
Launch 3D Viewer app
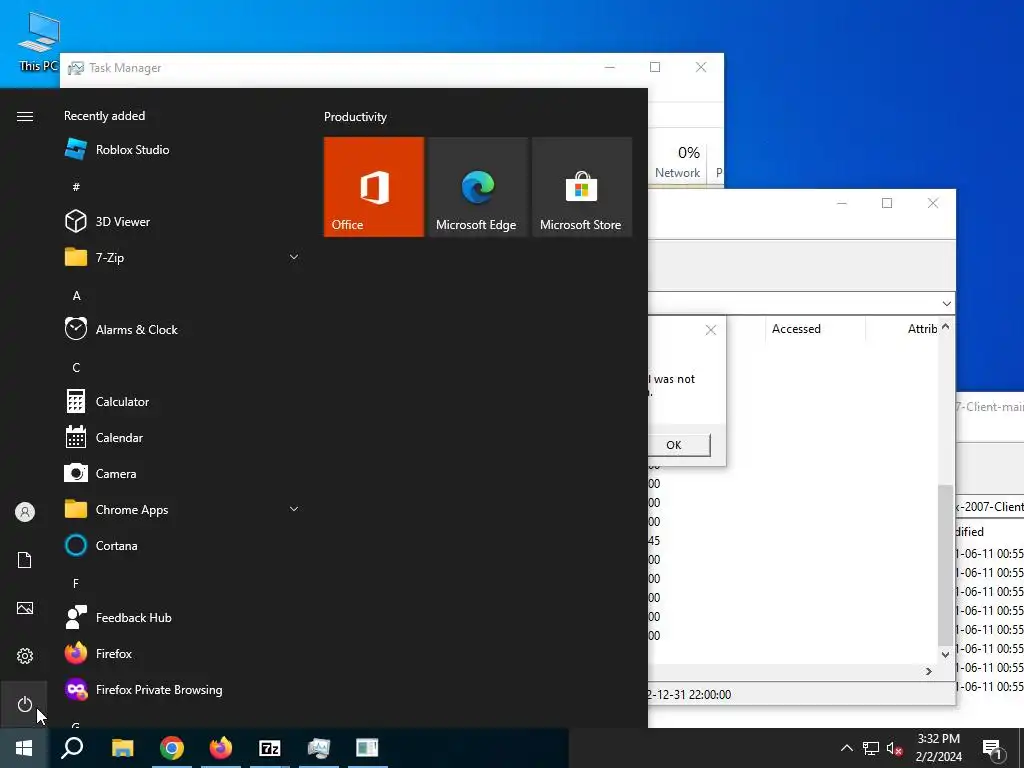(183, 221)
